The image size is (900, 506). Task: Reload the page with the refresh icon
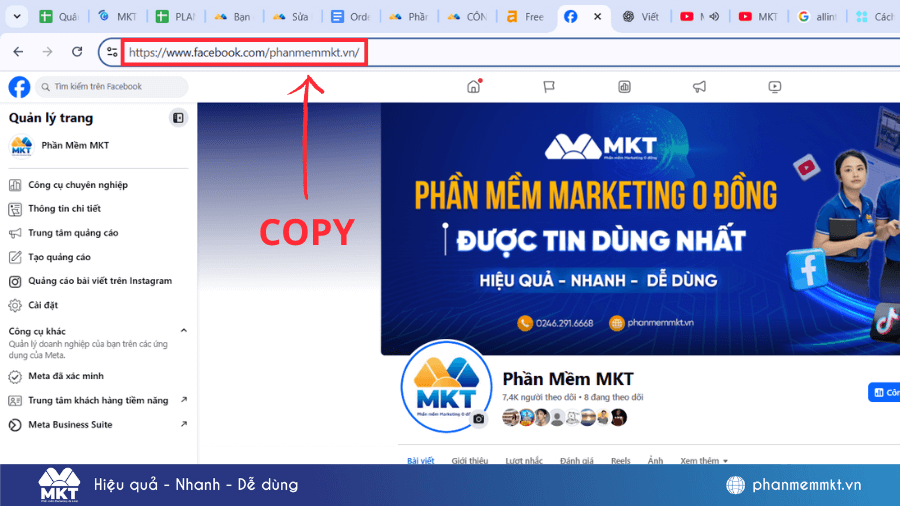(x=77, y=52)
